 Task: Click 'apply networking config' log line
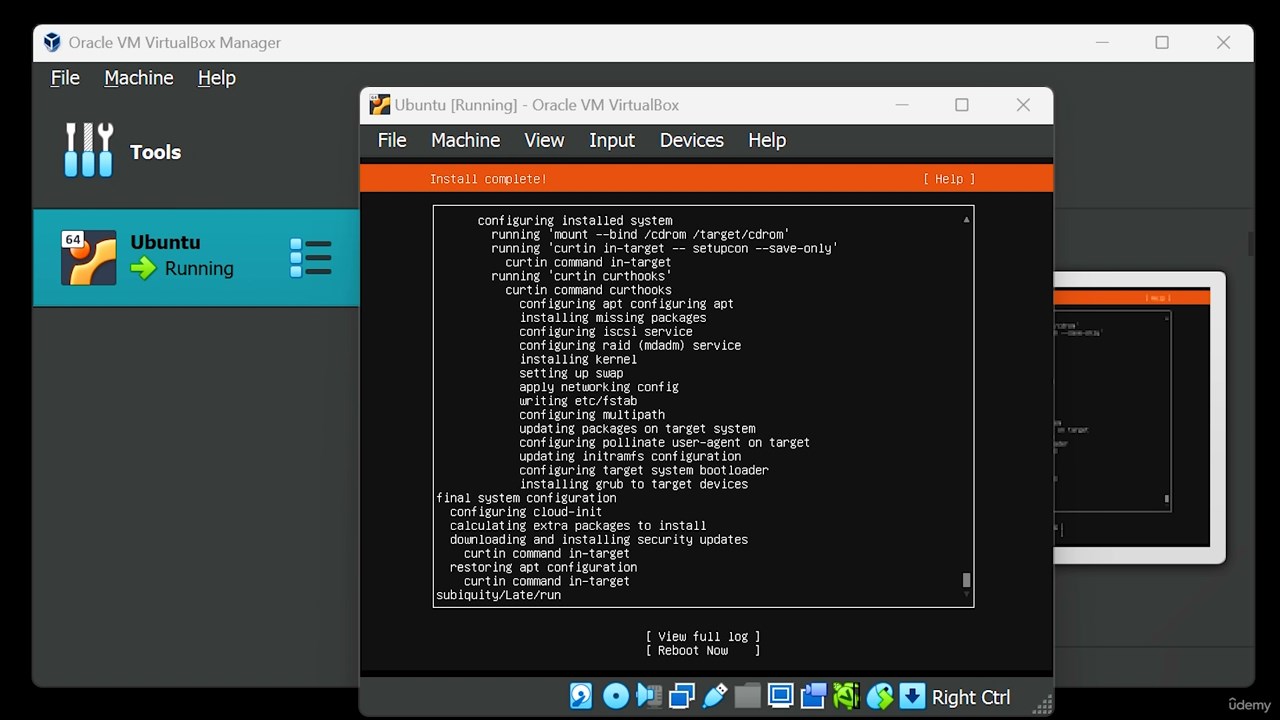(x=599, y=387)
